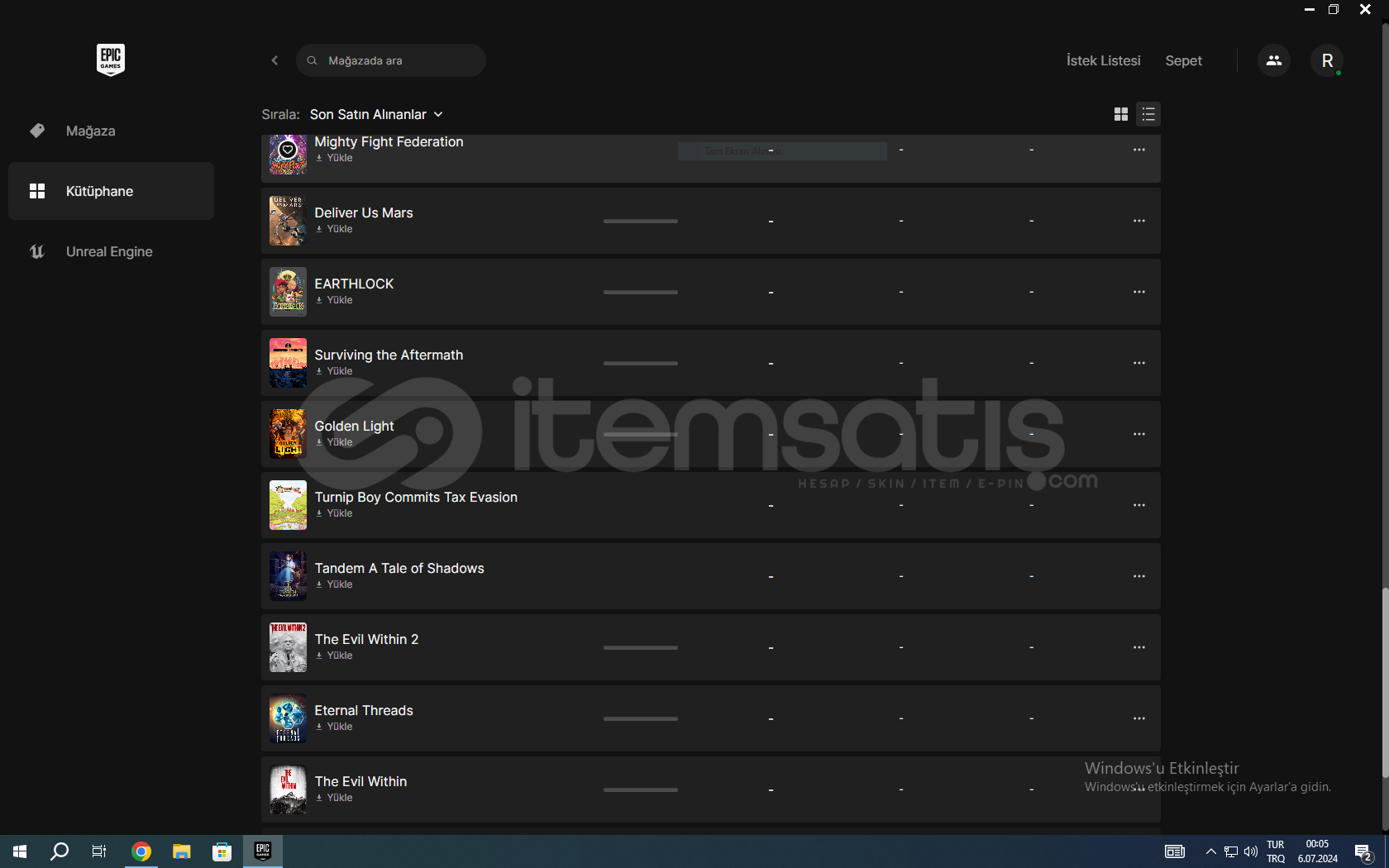Image resolution: width=1389 pixels, height=868 pixels.
Task: Open options menu for EARTHLOCK
Action: pos(1138,292)
